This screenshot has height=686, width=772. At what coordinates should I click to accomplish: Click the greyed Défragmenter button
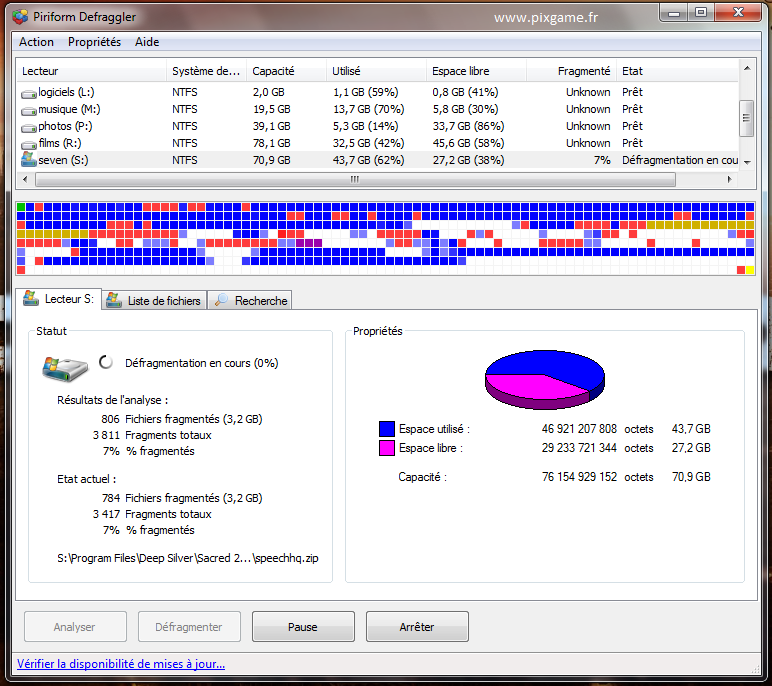(x=189, y=627)
